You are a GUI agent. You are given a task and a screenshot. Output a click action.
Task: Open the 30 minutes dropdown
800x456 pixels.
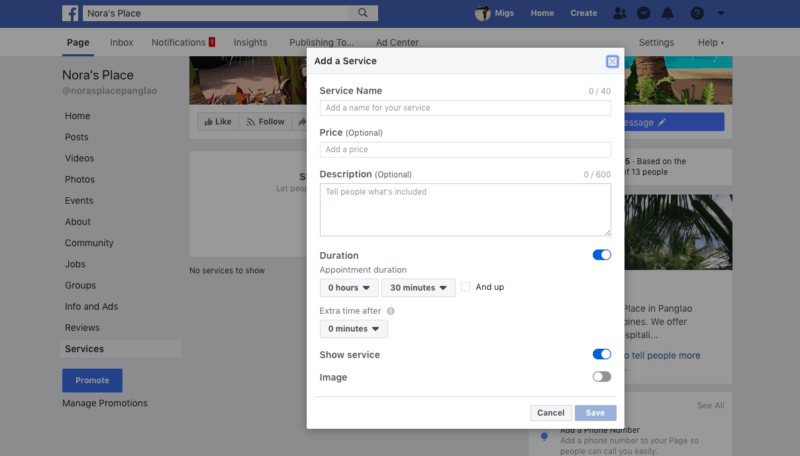pos(418,288)
